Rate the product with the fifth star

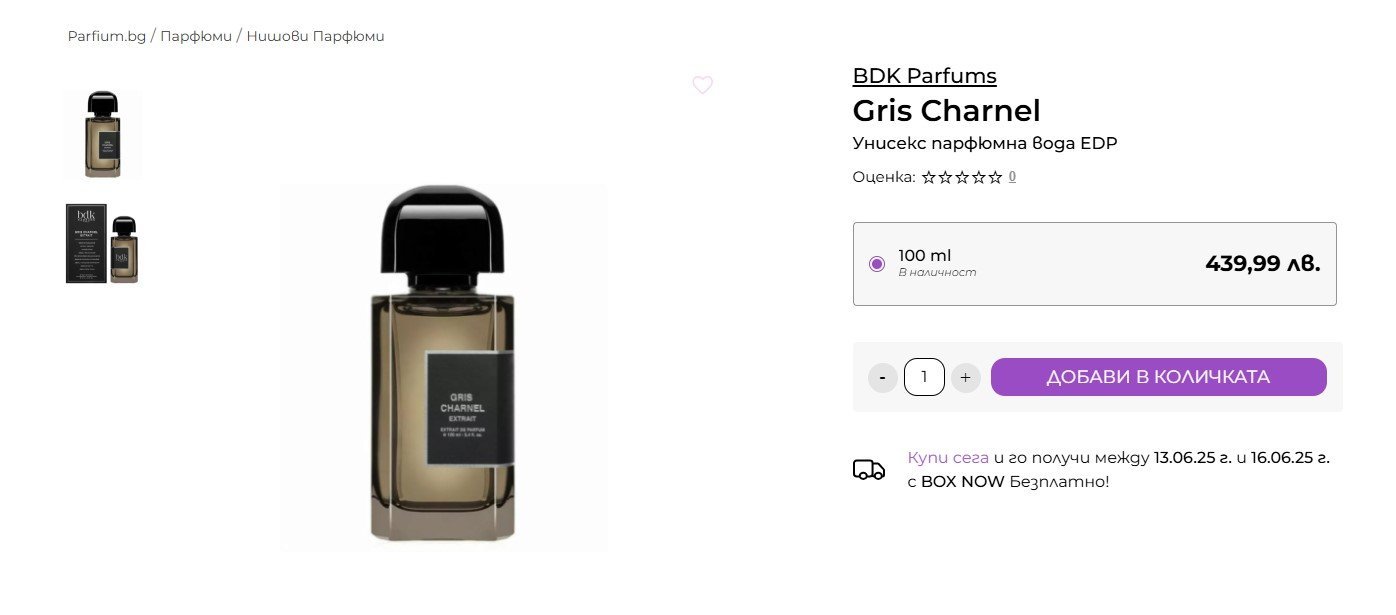tap(995, 177)
